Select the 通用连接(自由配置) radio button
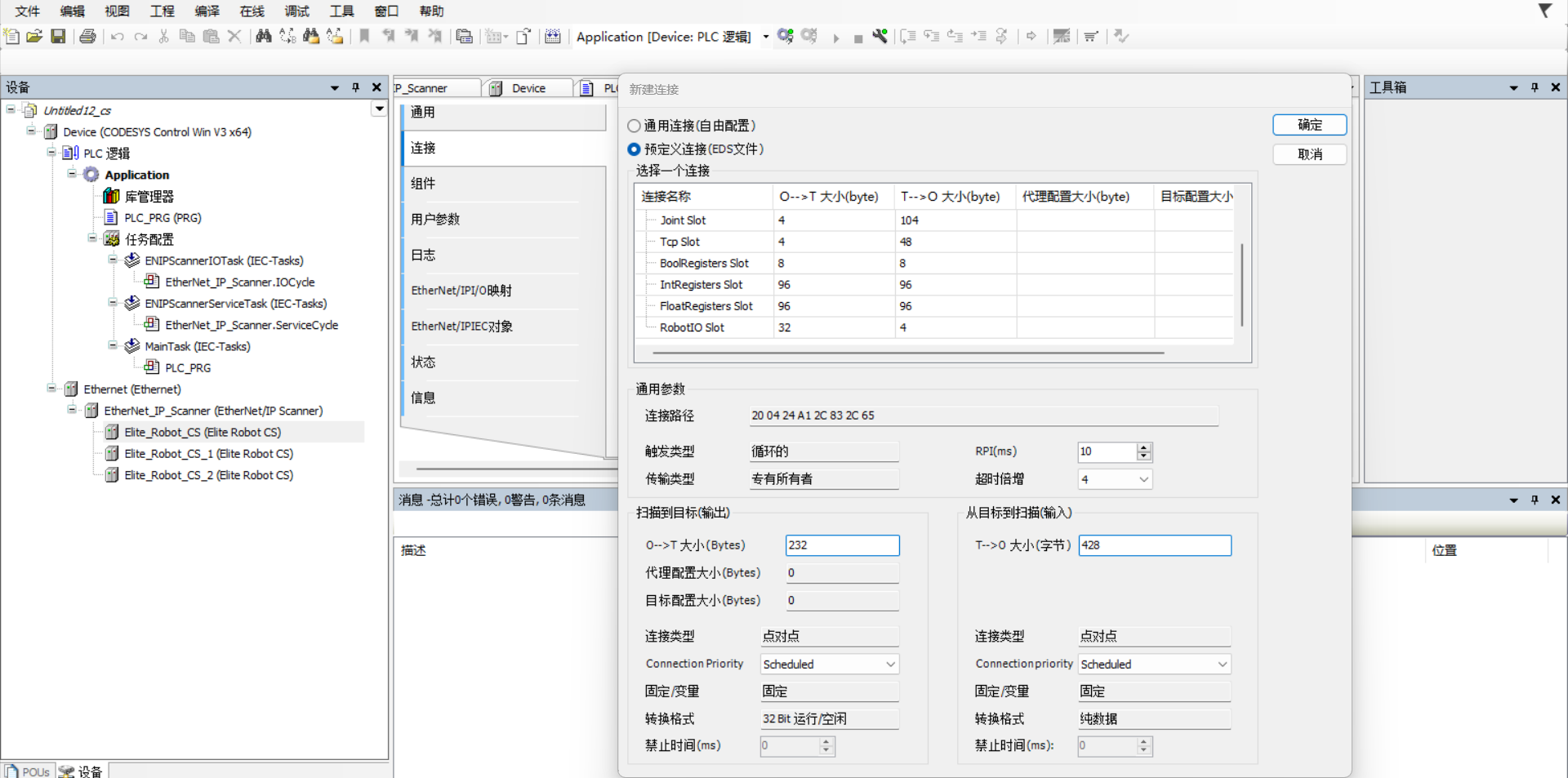The height and width of the screenshot is (778, 1568). click(634, 126)
